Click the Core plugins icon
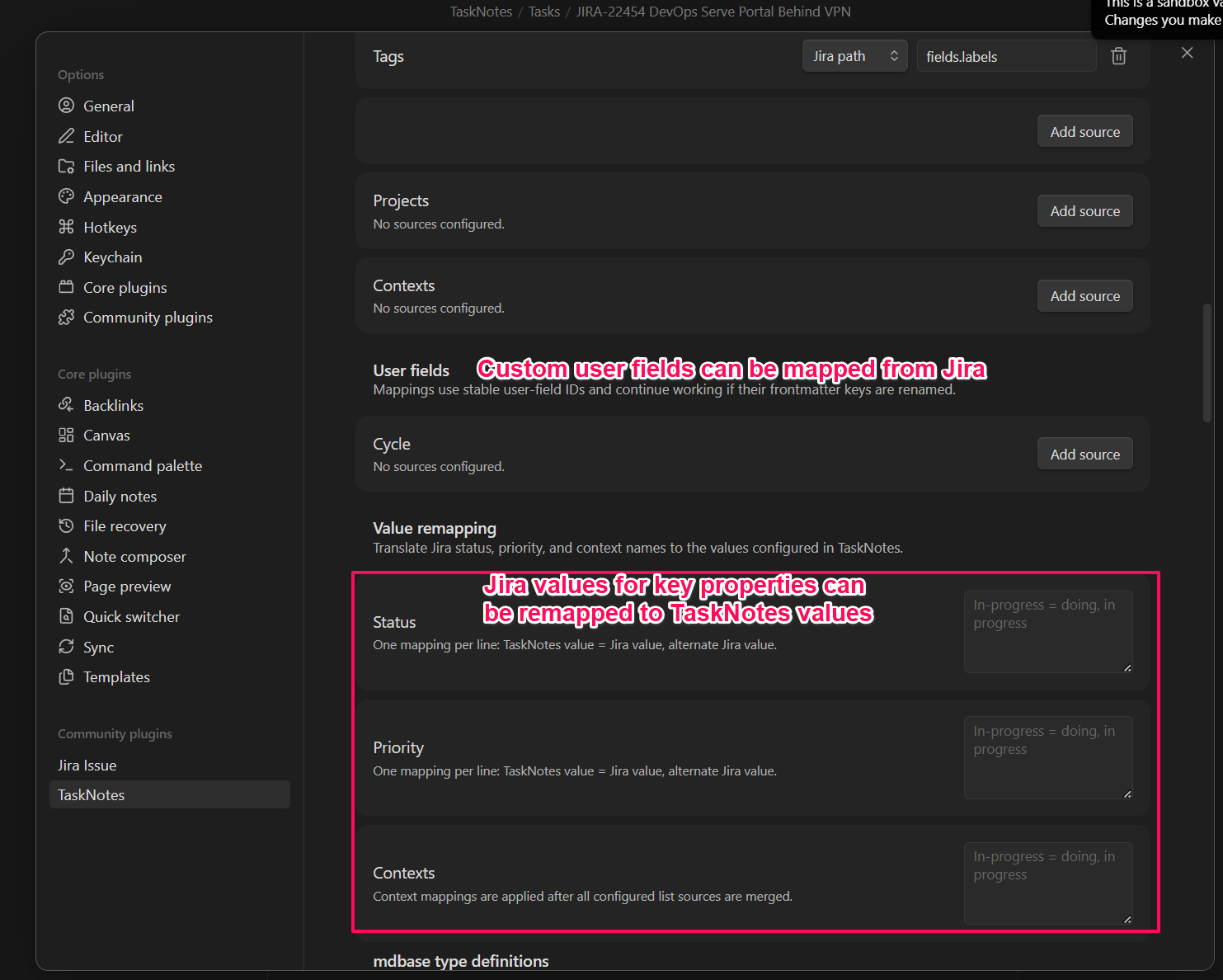This screenshot has height=980, width=1223. pyautogui.click(x=66, y=287)
